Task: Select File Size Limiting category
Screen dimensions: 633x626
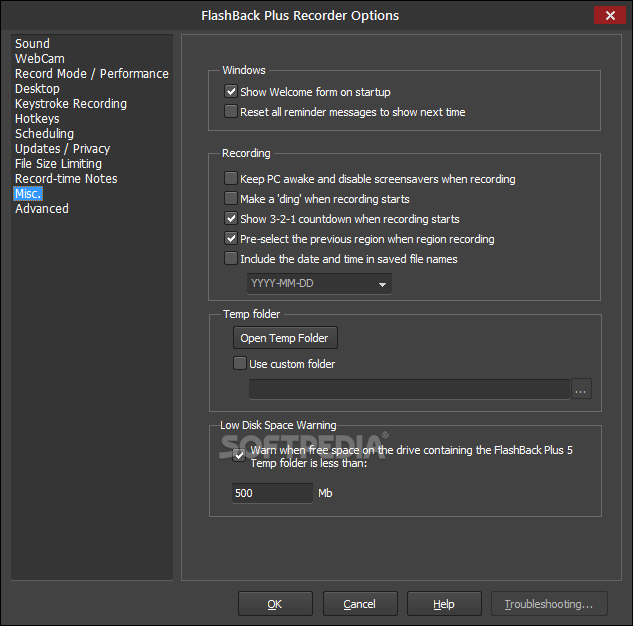Action: coord(58,163)
